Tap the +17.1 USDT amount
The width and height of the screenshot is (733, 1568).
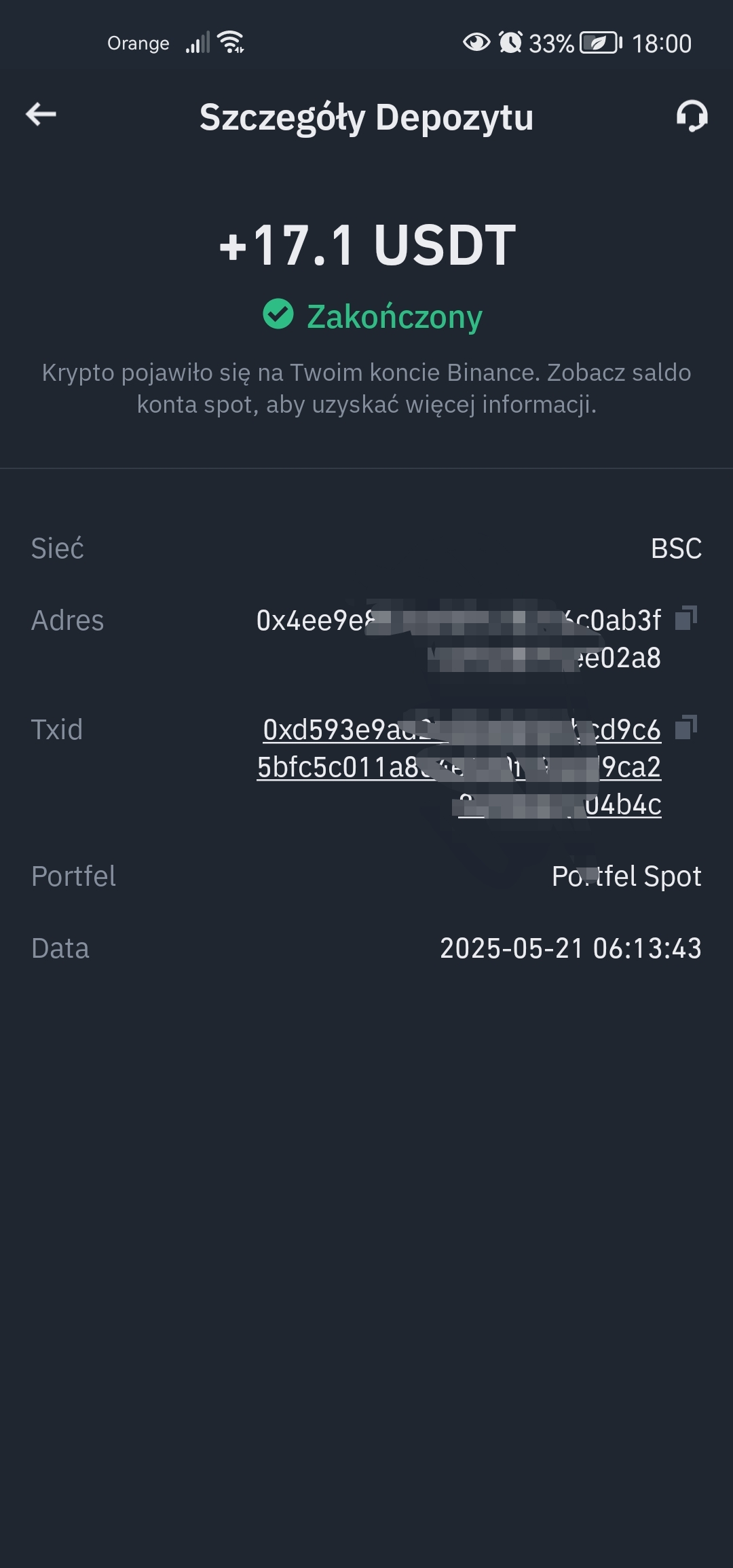367,244
